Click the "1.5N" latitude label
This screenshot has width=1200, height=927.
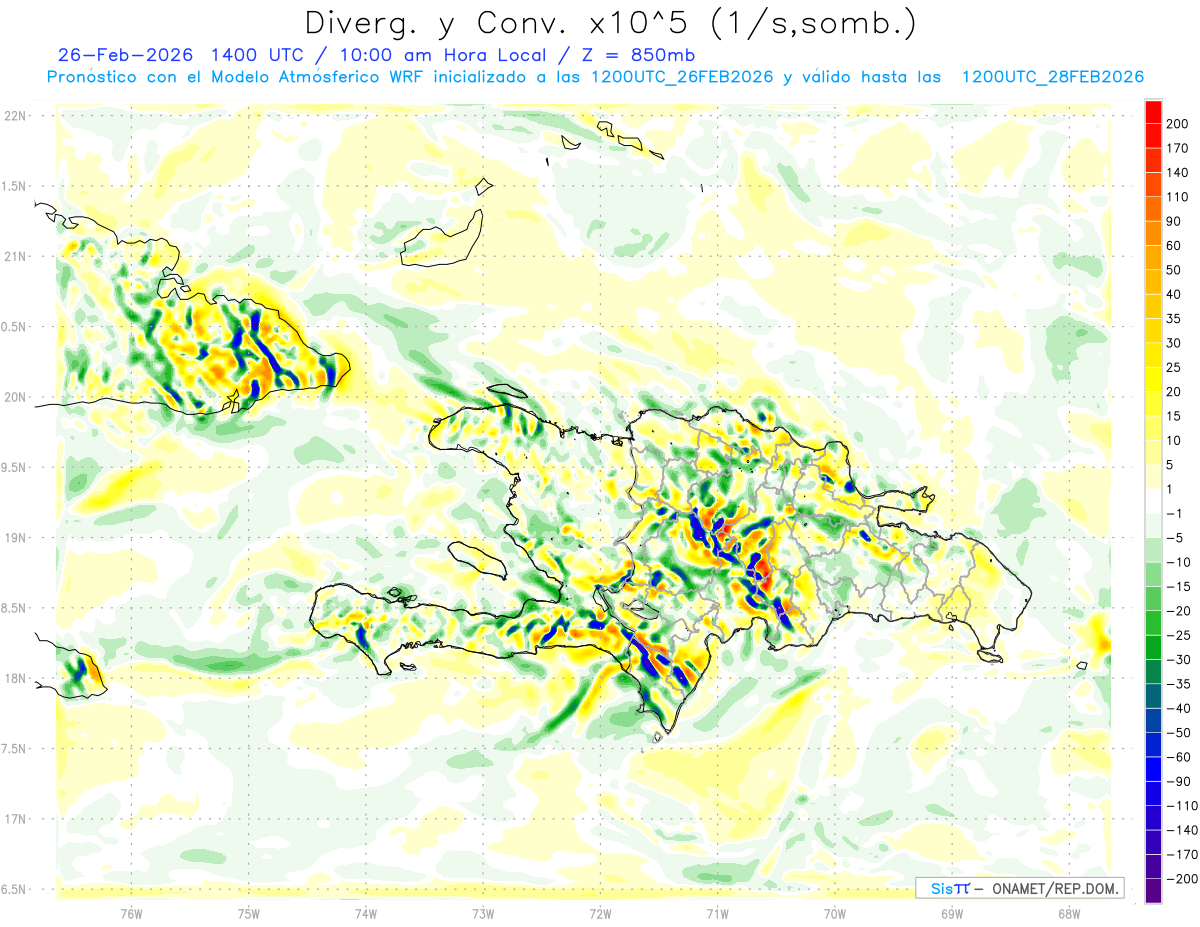pos(15,186)
